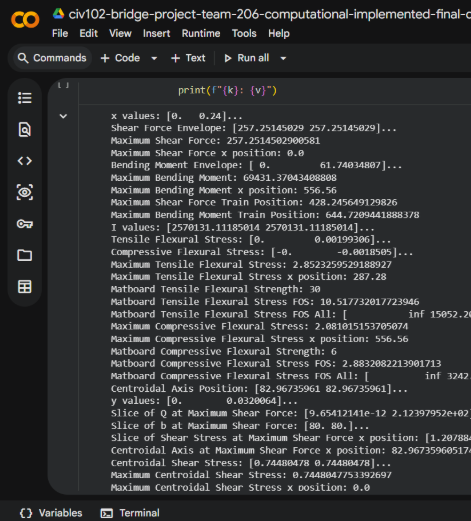
Task: Click the Google Colab logo
Action: [x=25, y=20]
